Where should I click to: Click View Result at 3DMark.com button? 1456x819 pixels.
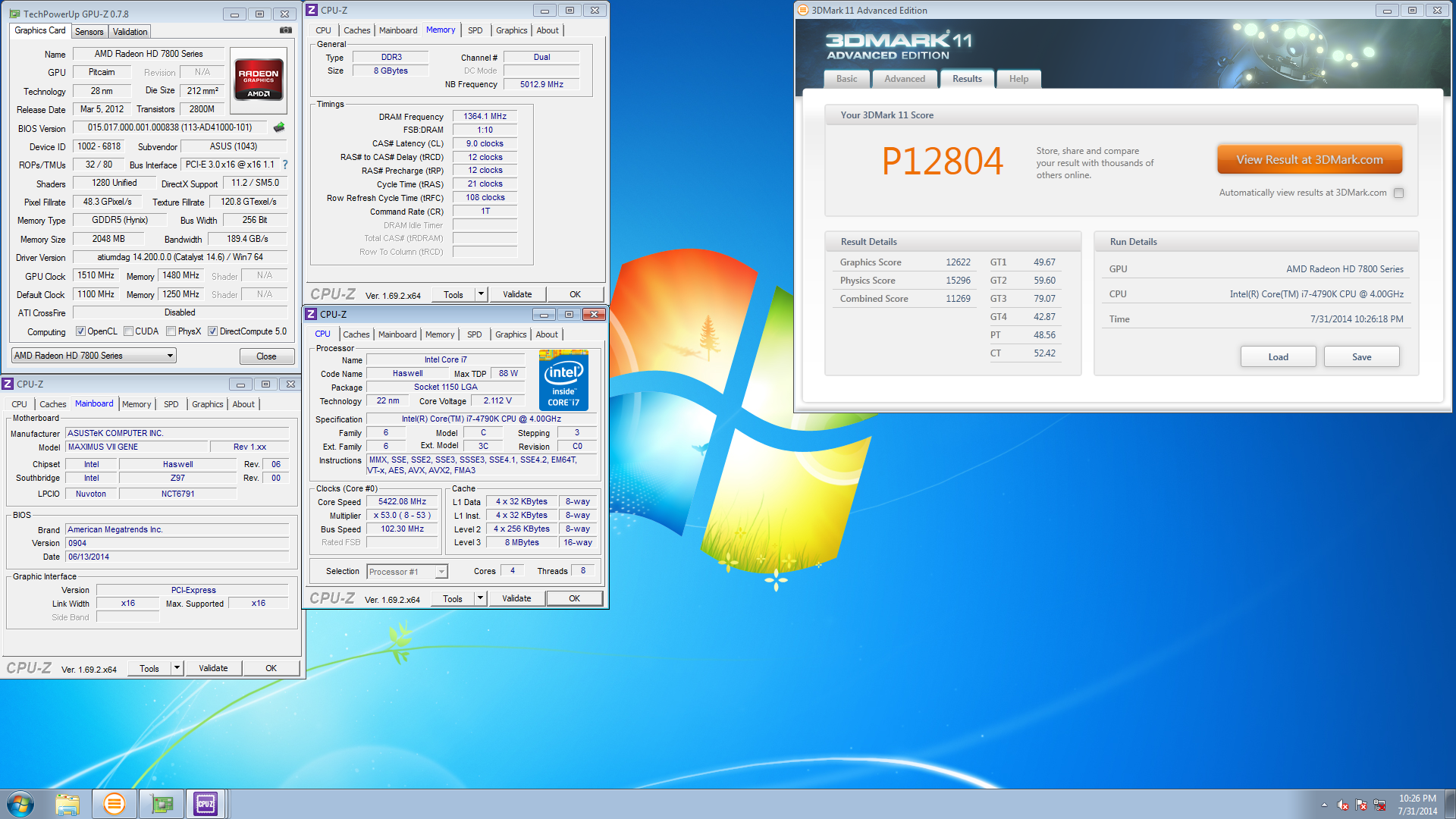pos(1310,159)
